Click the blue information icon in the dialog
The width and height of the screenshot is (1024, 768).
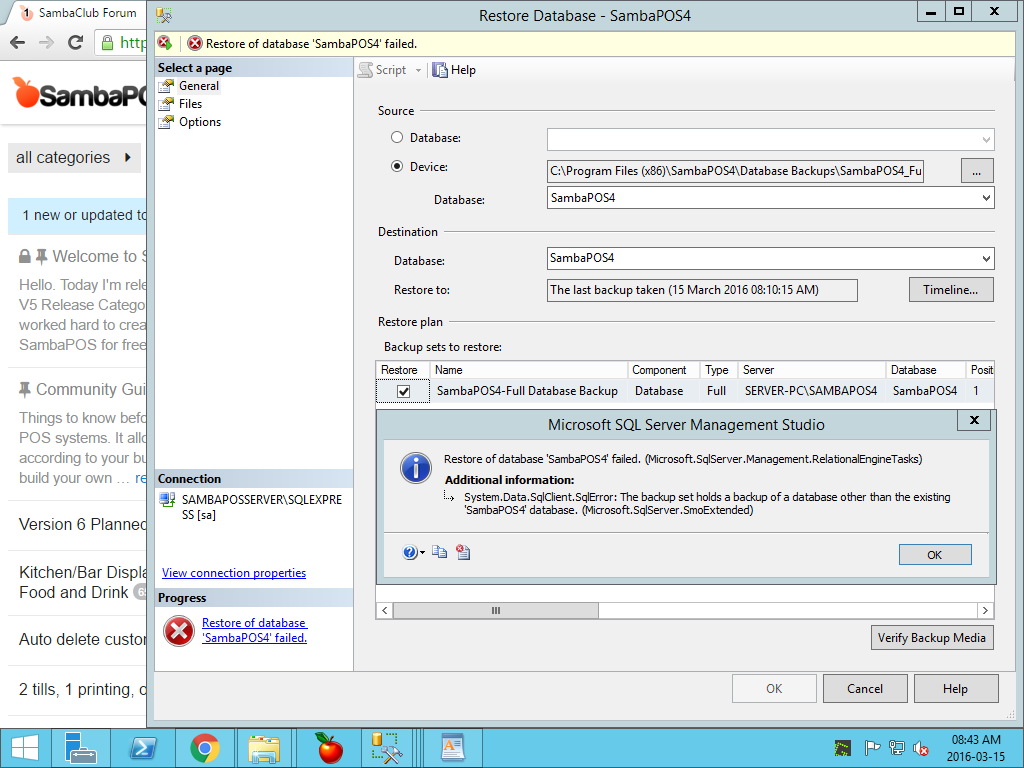point(416,468)
